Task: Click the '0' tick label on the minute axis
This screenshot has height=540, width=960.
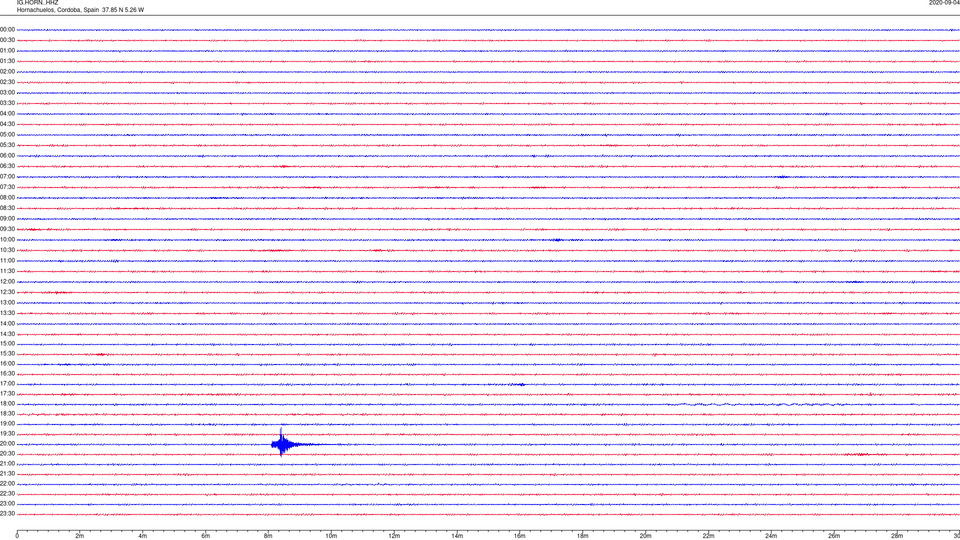Action: pos(17,536)
